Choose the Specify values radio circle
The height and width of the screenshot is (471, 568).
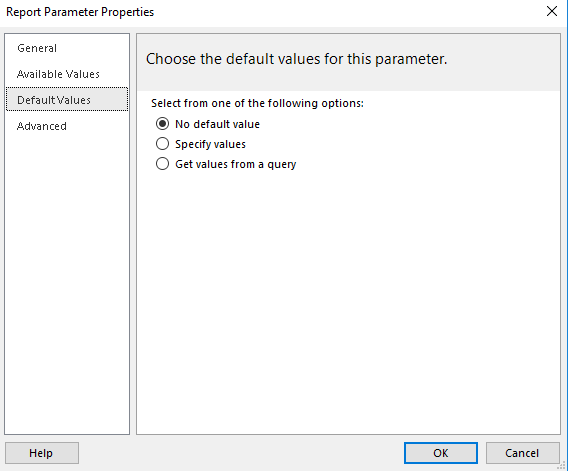coord(162,144)
